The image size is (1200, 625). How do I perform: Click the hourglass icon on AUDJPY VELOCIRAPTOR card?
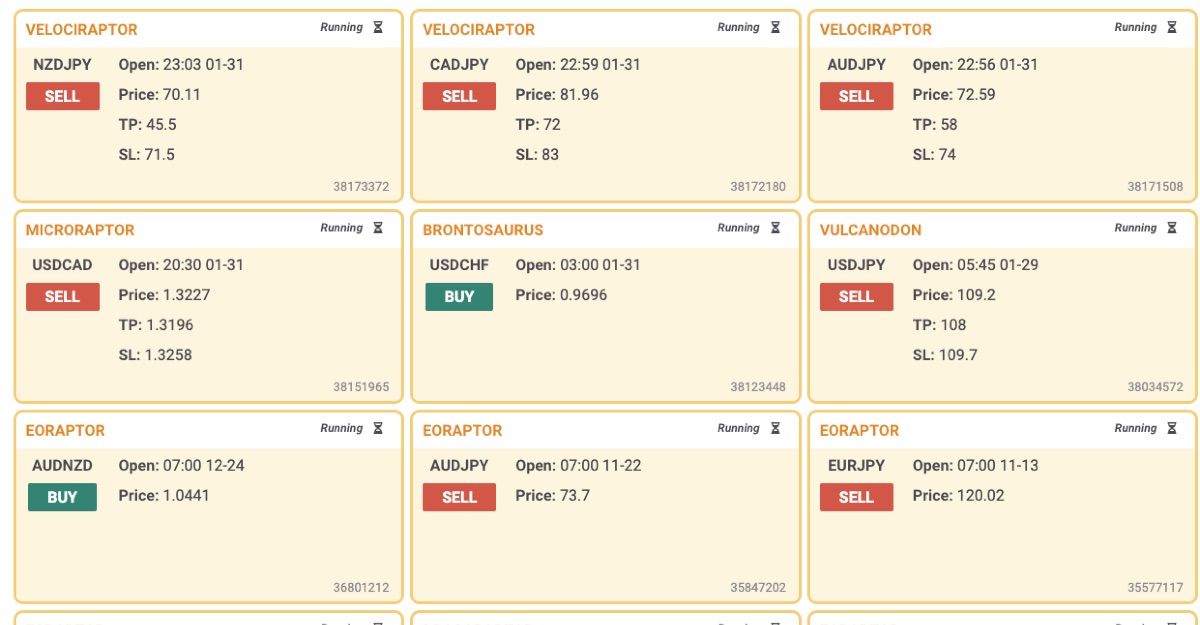1171,28
